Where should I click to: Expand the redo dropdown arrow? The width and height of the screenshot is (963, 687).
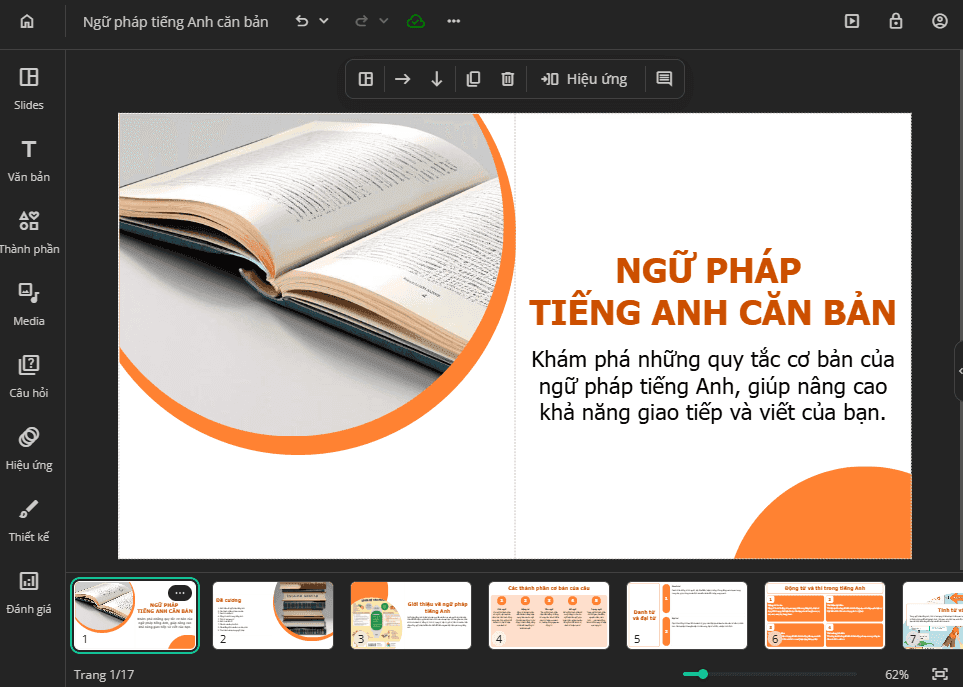click(x=384, y=21)
